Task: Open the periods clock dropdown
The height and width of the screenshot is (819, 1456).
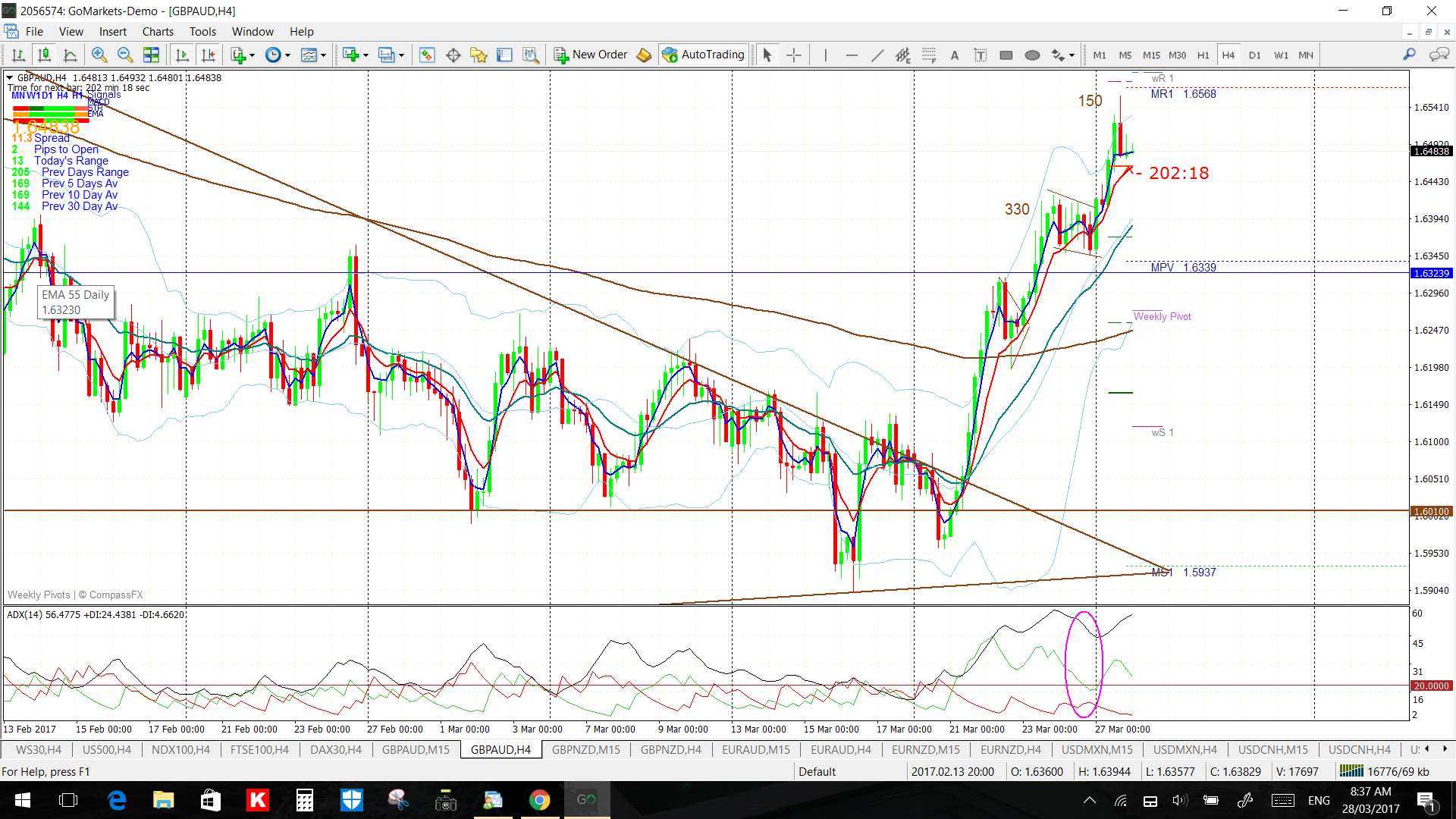Action: (278, 55)
